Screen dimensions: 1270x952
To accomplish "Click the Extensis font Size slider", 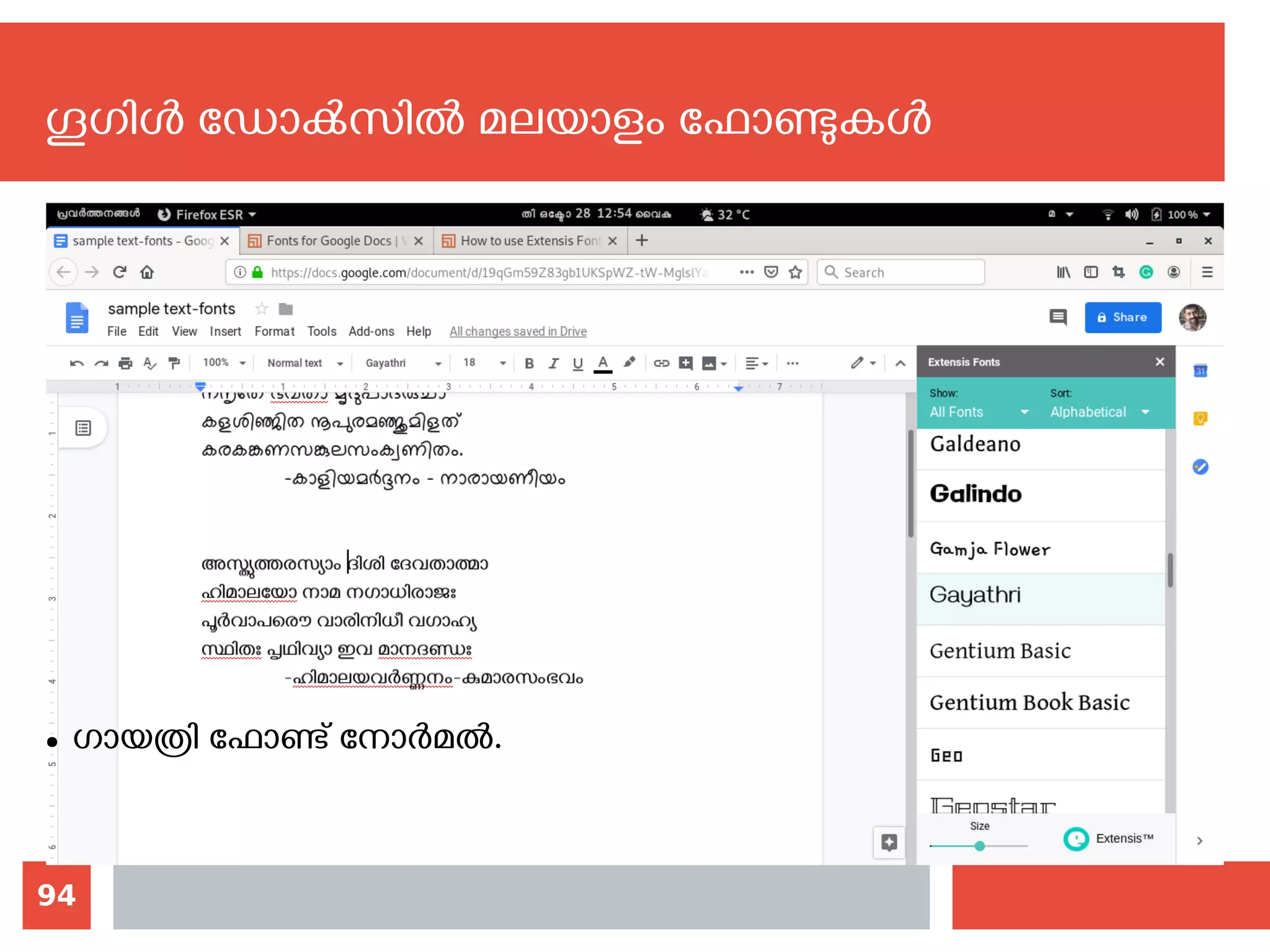I will pos(979,845).
